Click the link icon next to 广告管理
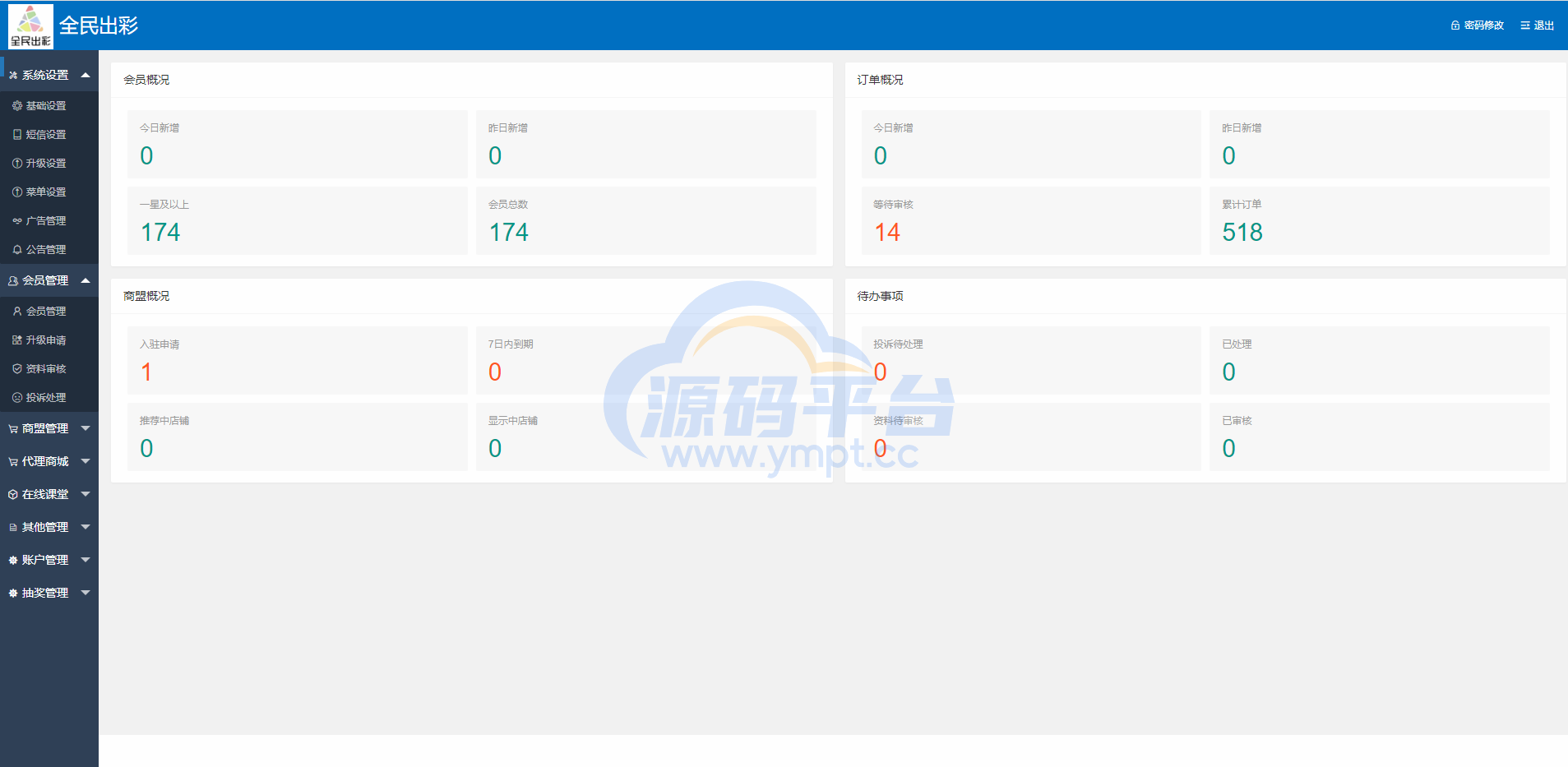This screenshot has width=1568, height=767. point(17,221)
